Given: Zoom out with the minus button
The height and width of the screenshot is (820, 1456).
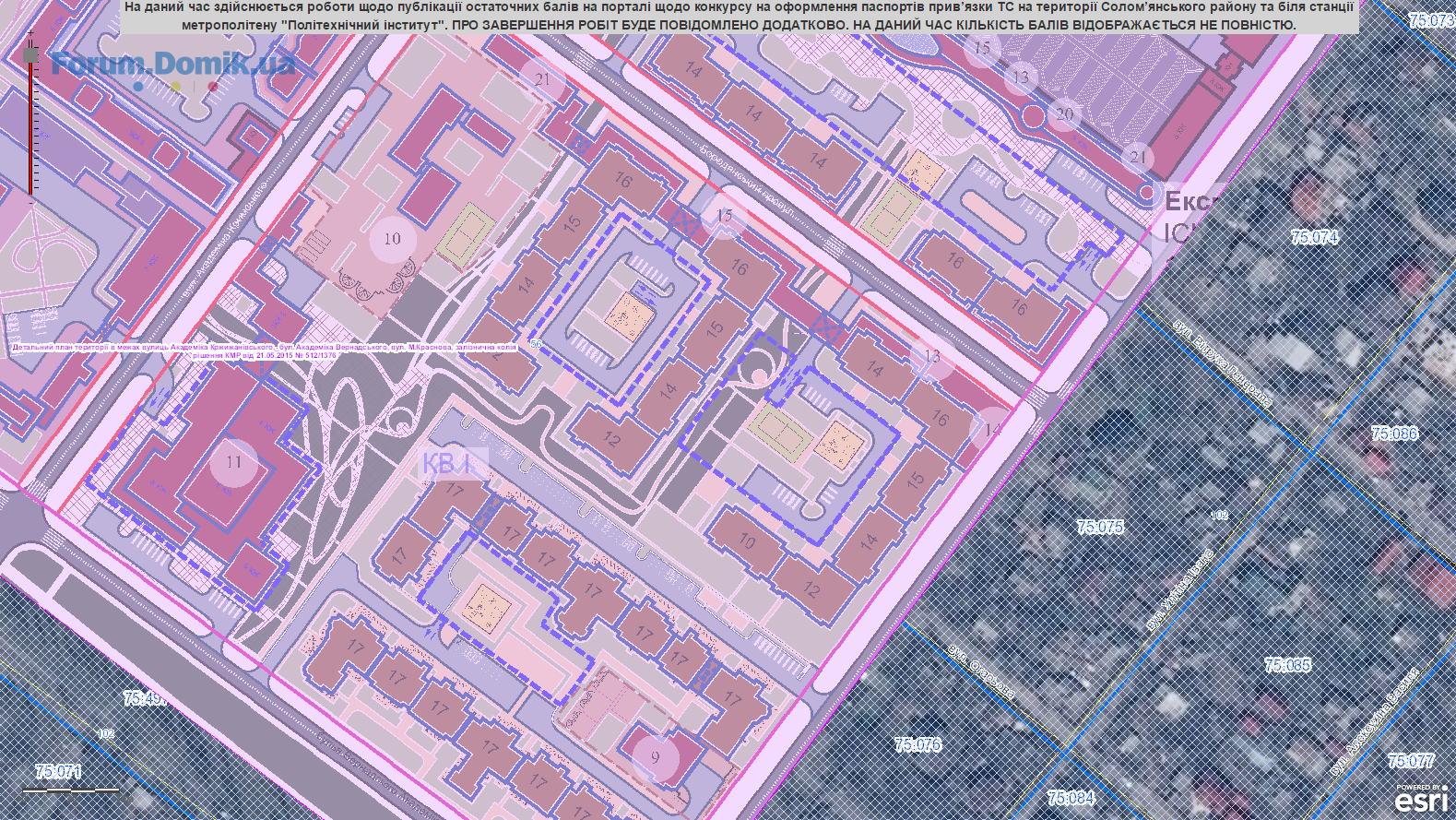Looking at the screenshot, I should (x=30, y=202).
